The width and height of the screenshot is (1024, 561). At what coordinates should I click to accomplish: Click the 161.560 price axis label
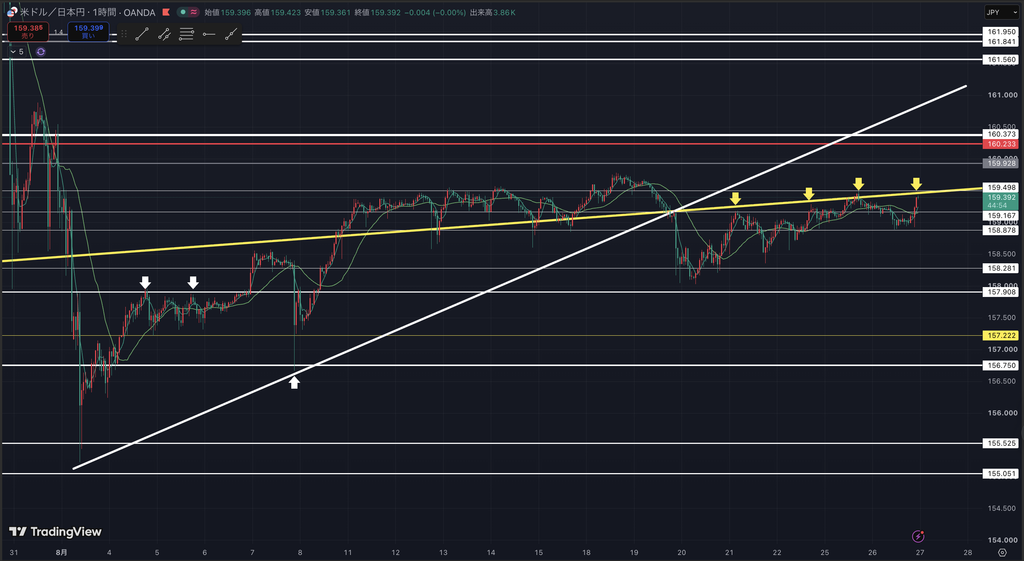coord(1001,59)
